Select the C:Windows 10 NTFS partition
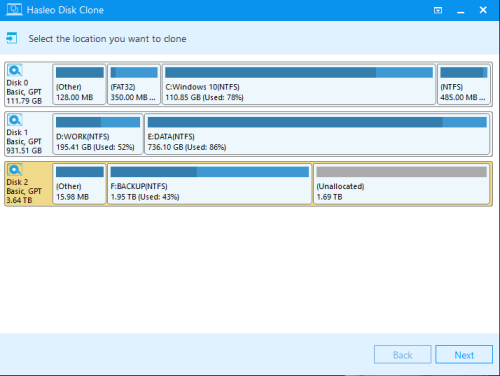Image resolution: width=500 pixels, height=376 pixels. point(299,84)
